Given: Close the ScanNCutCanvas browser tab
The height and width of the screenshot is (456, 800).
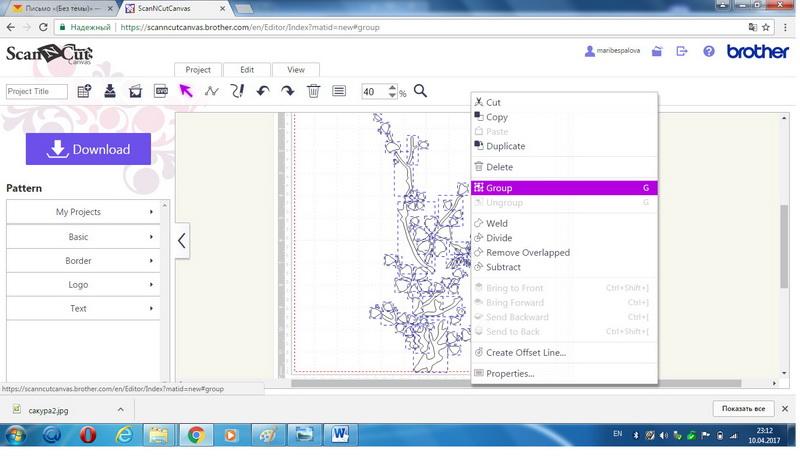Looking at the screenshot, I should point(223,9).
